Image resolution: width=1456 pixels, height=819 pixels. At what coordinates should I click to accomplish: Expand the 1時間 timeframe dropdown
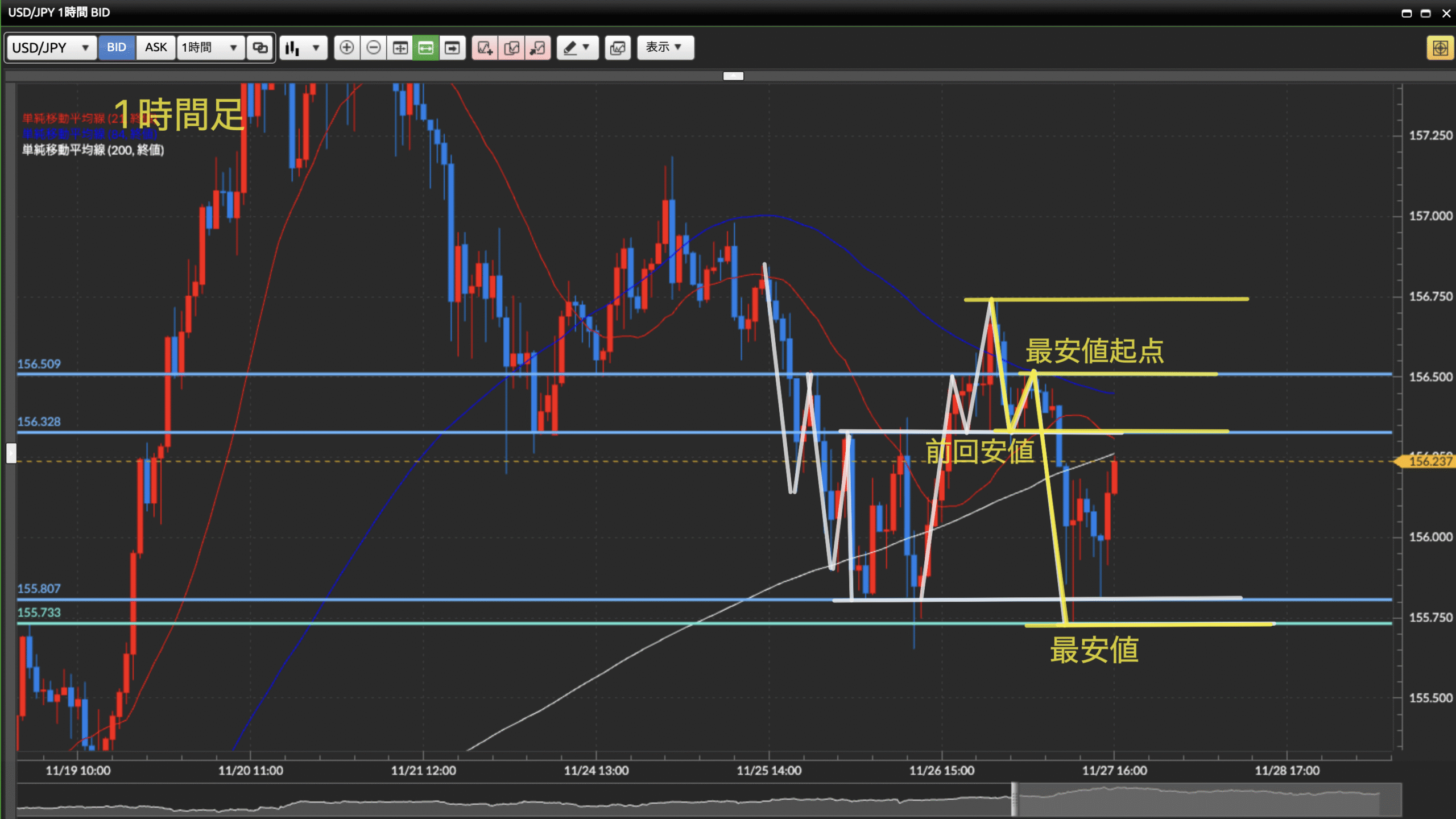209,48
